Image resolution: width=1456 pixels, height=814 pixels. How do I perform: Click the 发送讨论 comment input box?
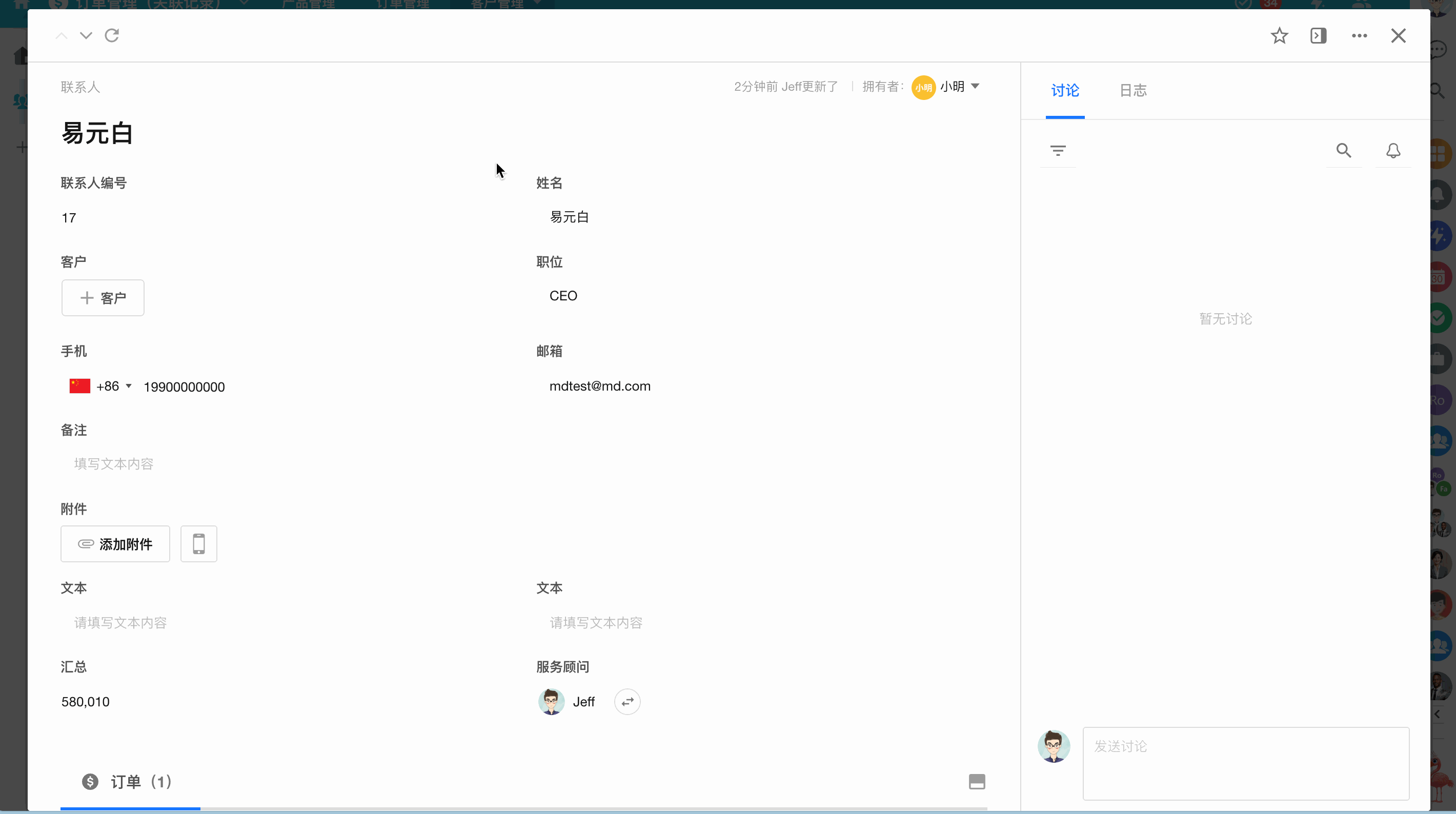point(1245,763)
